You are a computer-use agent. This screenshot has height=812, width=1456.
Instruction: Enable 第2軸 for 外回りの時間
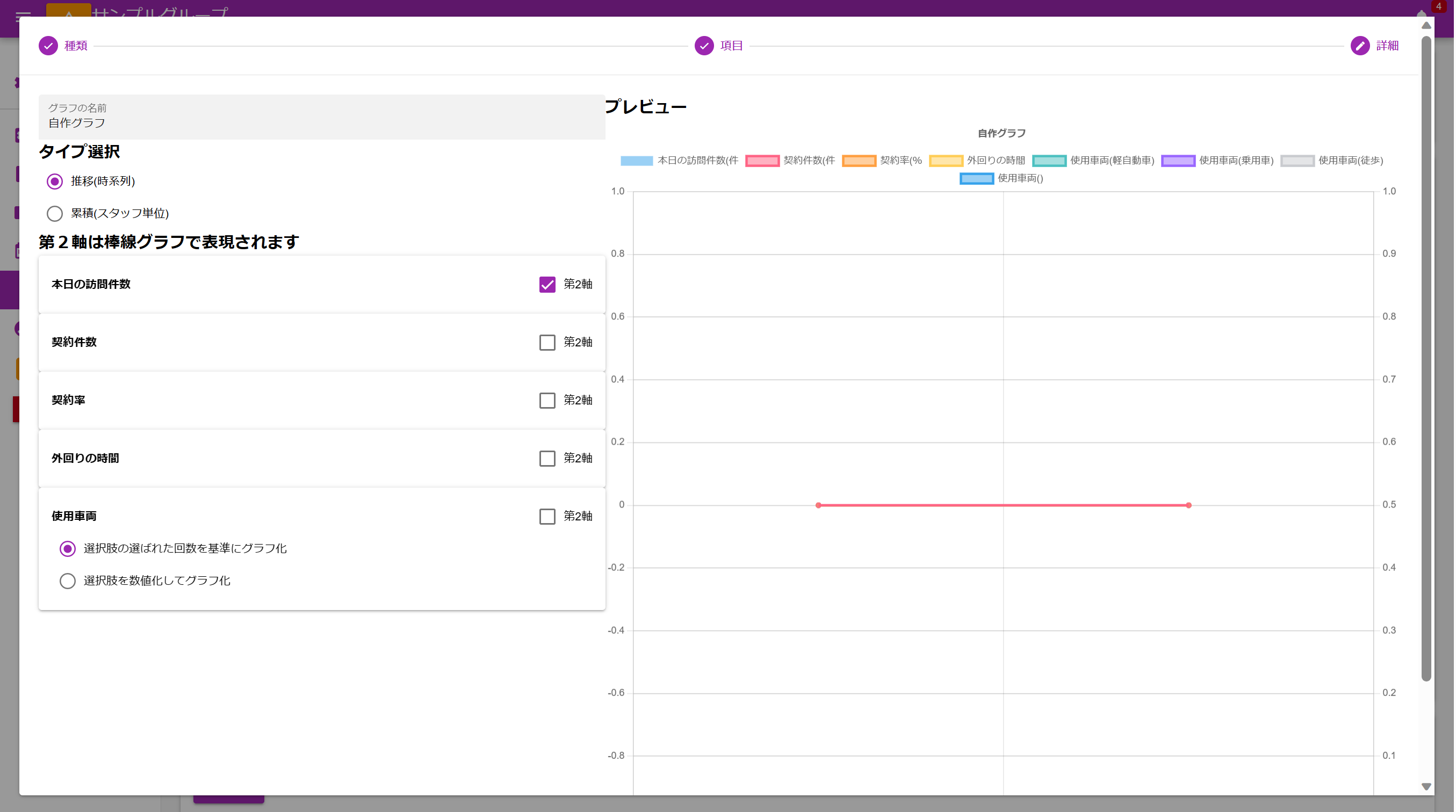(546, 458)
